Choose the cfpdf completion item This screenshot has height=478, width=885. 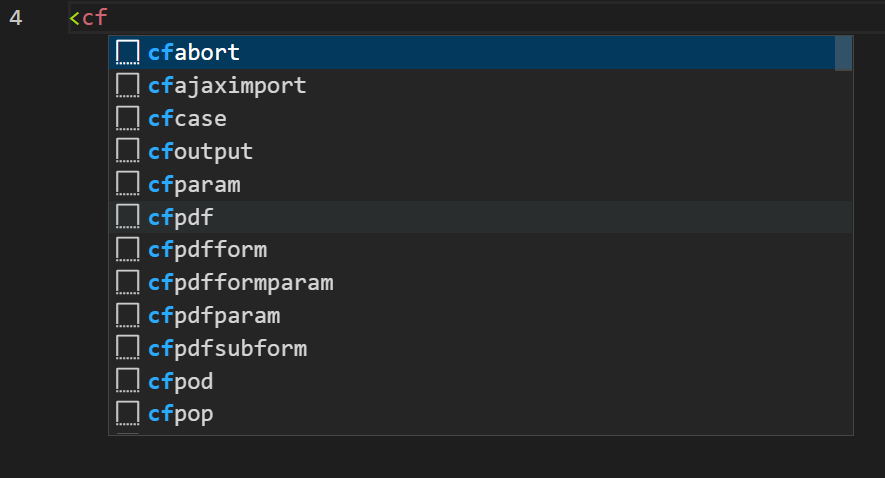click(180, 218)
